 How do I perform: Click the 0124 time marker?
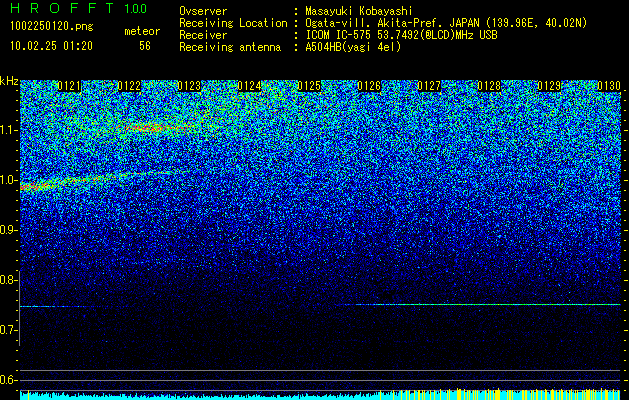[x=249, y=86]
